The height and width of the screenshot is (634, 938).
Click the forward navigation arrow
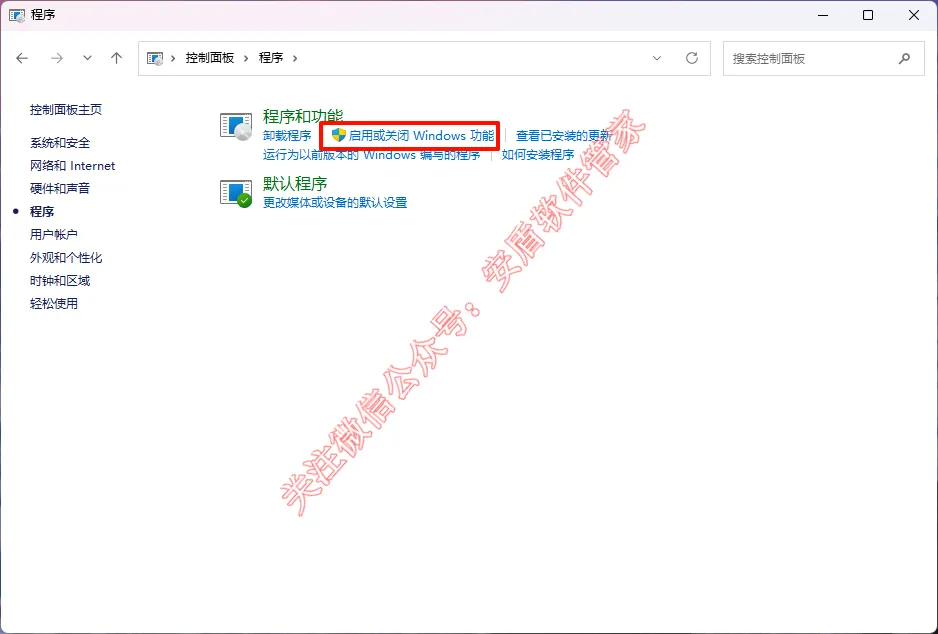coord(57,58)
